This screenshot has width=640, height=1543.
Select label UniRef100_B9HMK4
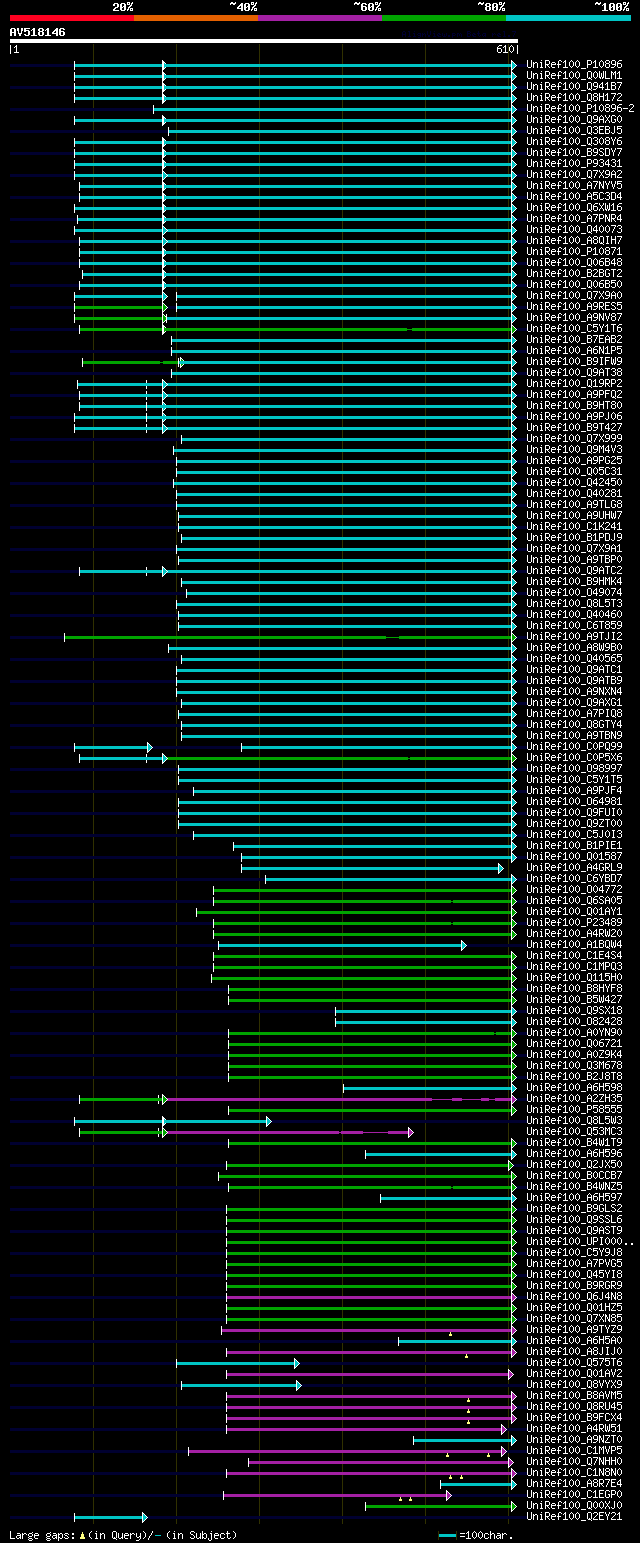pyautogui.click(x=574, y=582)
